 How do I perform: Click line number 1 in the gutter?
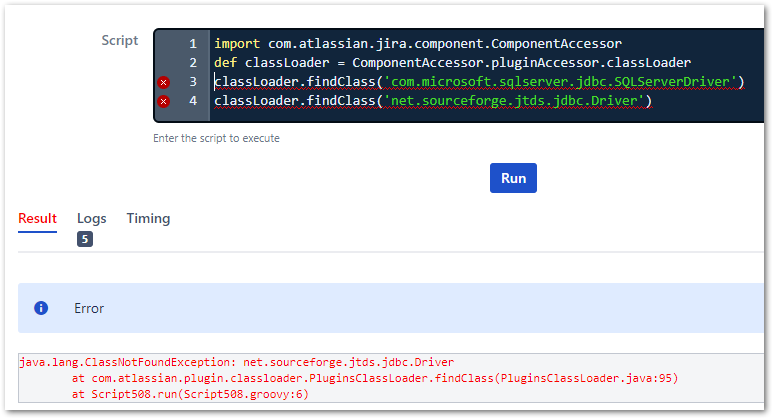pos(193,44)
